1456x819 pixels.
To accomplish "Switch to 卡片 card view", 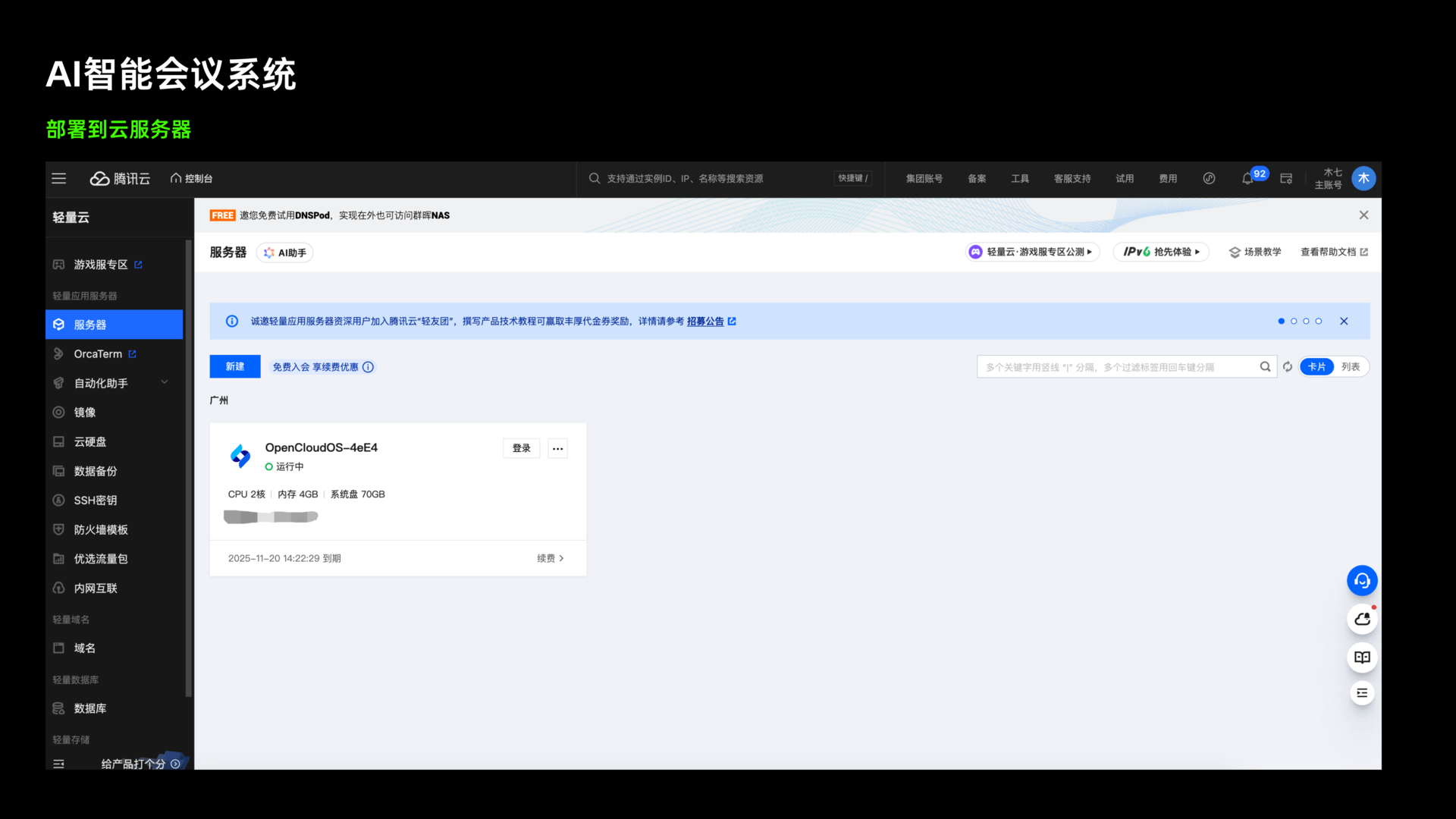I will tap(1316, 367).
